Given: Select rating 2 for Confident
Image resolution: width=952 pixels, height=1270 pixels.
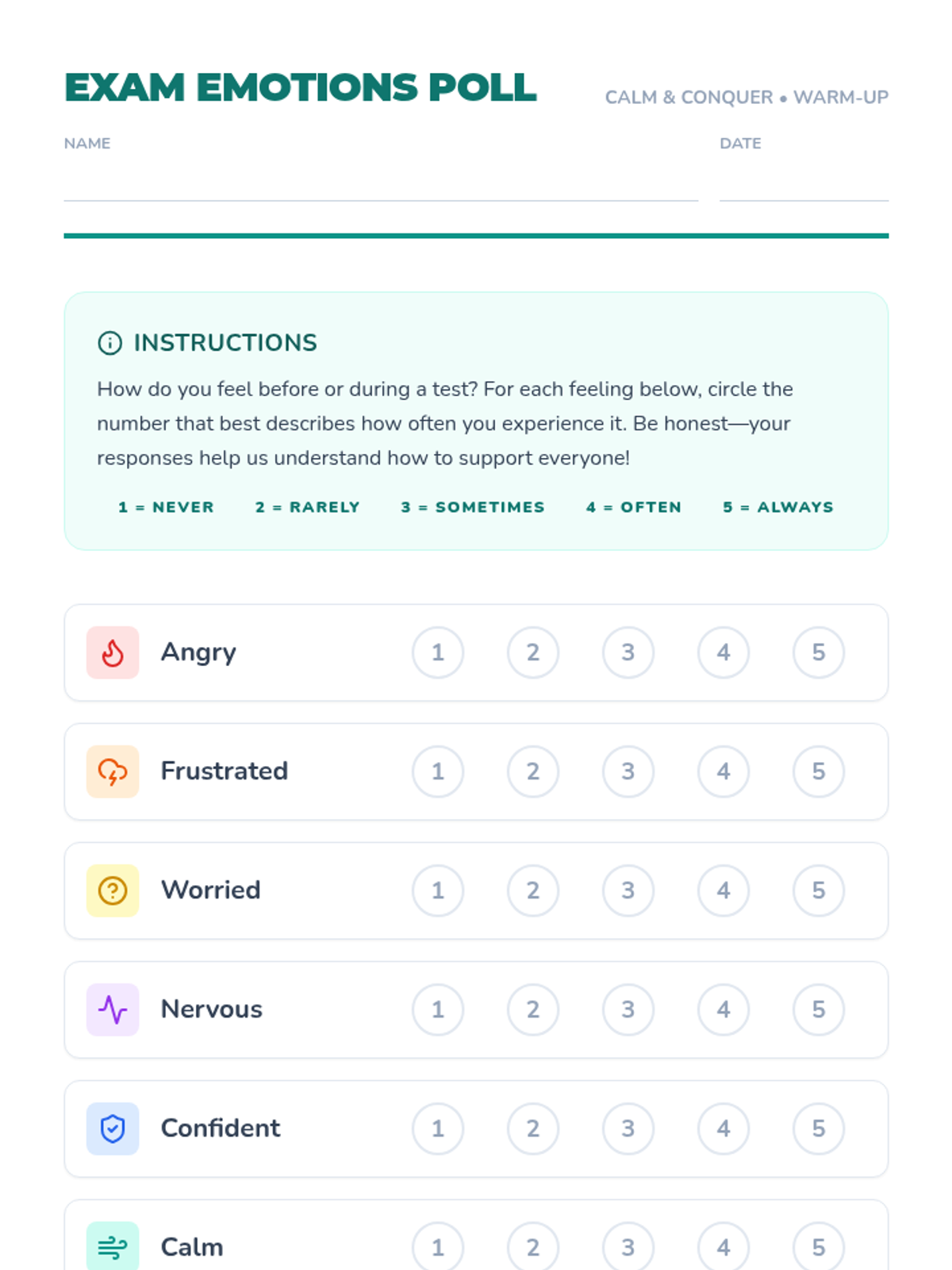Looking at the screenshot, I should (x=533, y=1129).
